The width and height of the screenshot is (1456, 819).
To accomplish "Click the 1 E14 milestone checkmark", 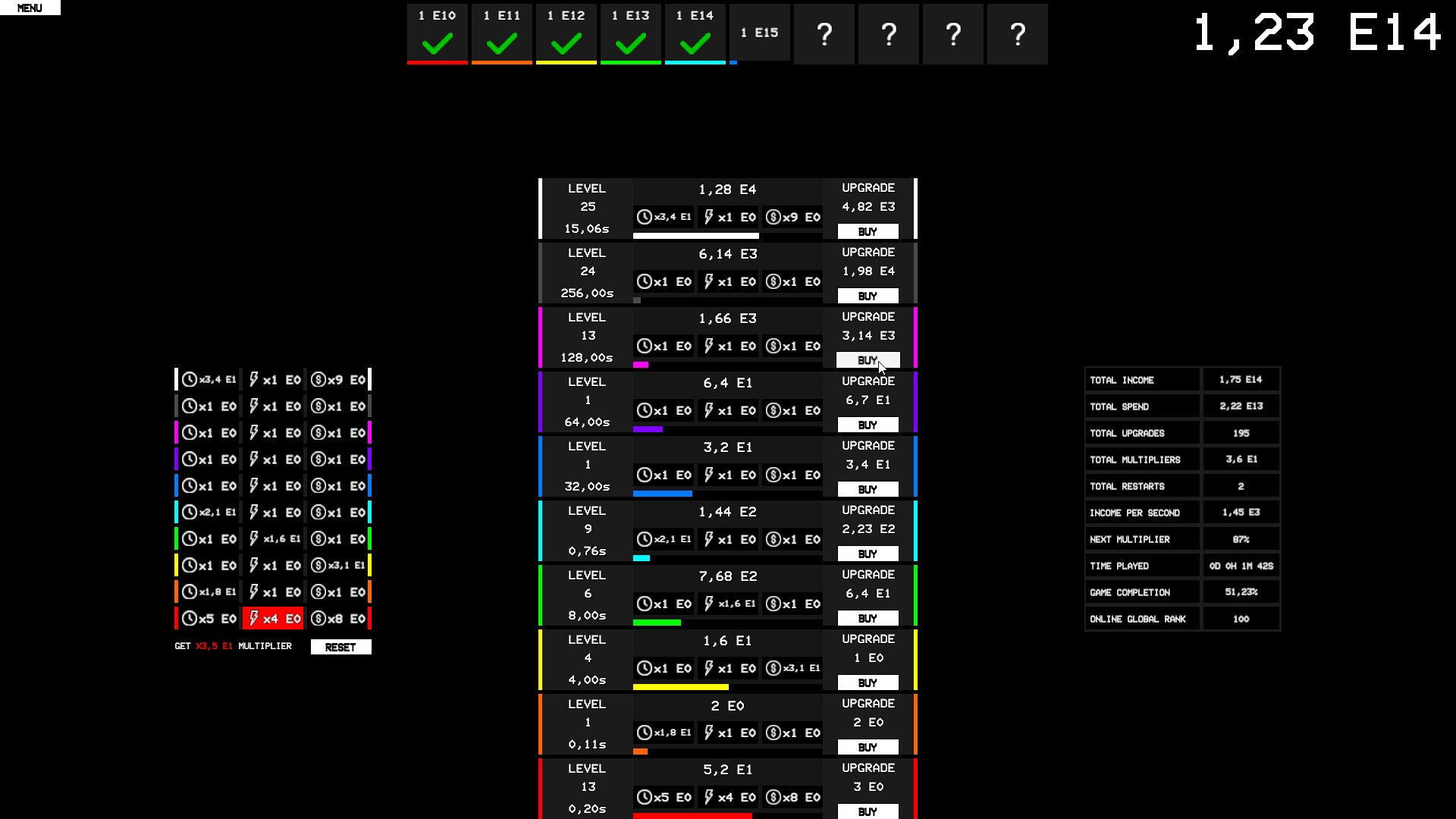I will 695,45.
